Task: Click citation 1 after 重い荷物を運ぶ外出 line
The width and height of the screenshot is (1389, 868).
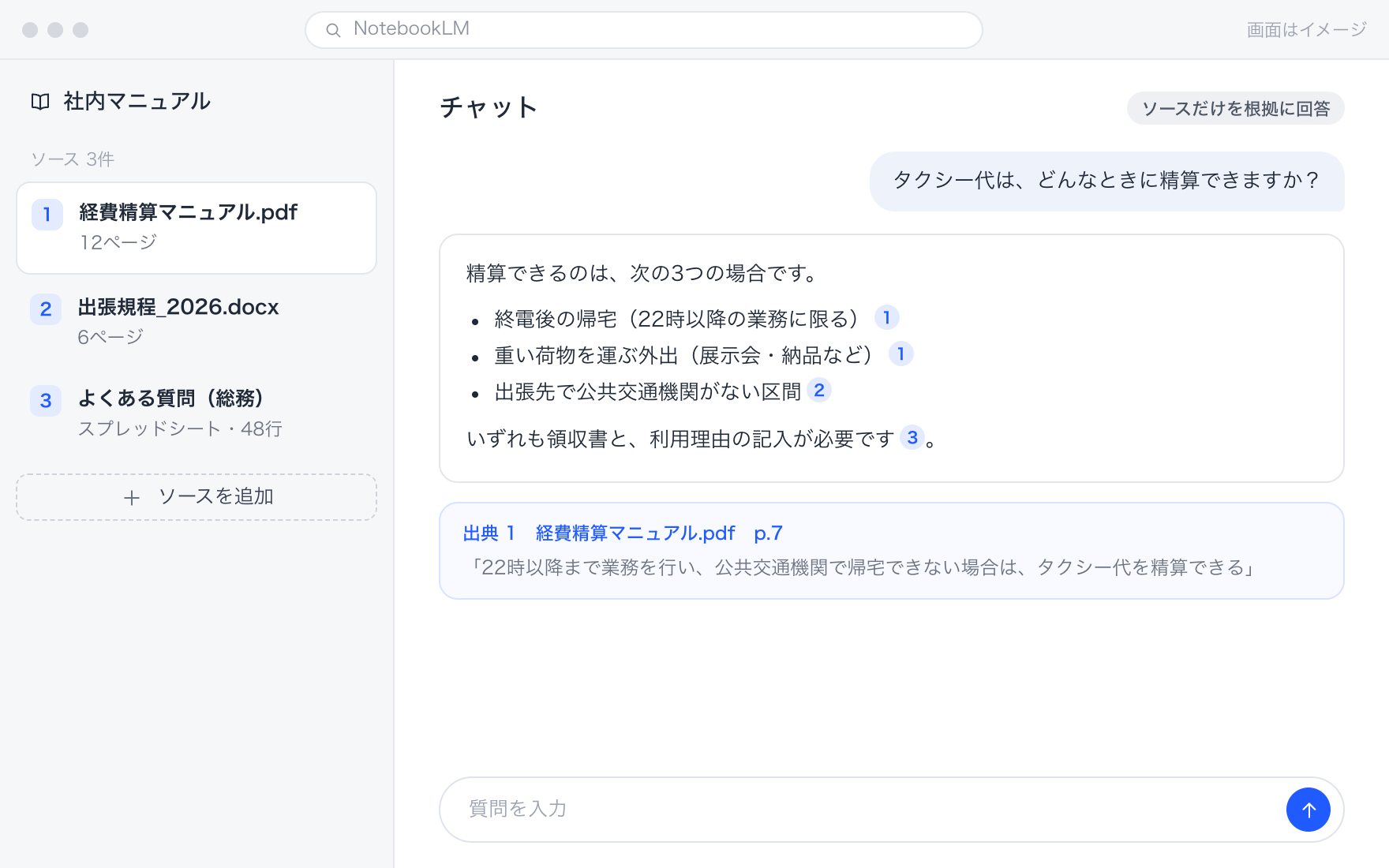Action: [x=900, y=354]
